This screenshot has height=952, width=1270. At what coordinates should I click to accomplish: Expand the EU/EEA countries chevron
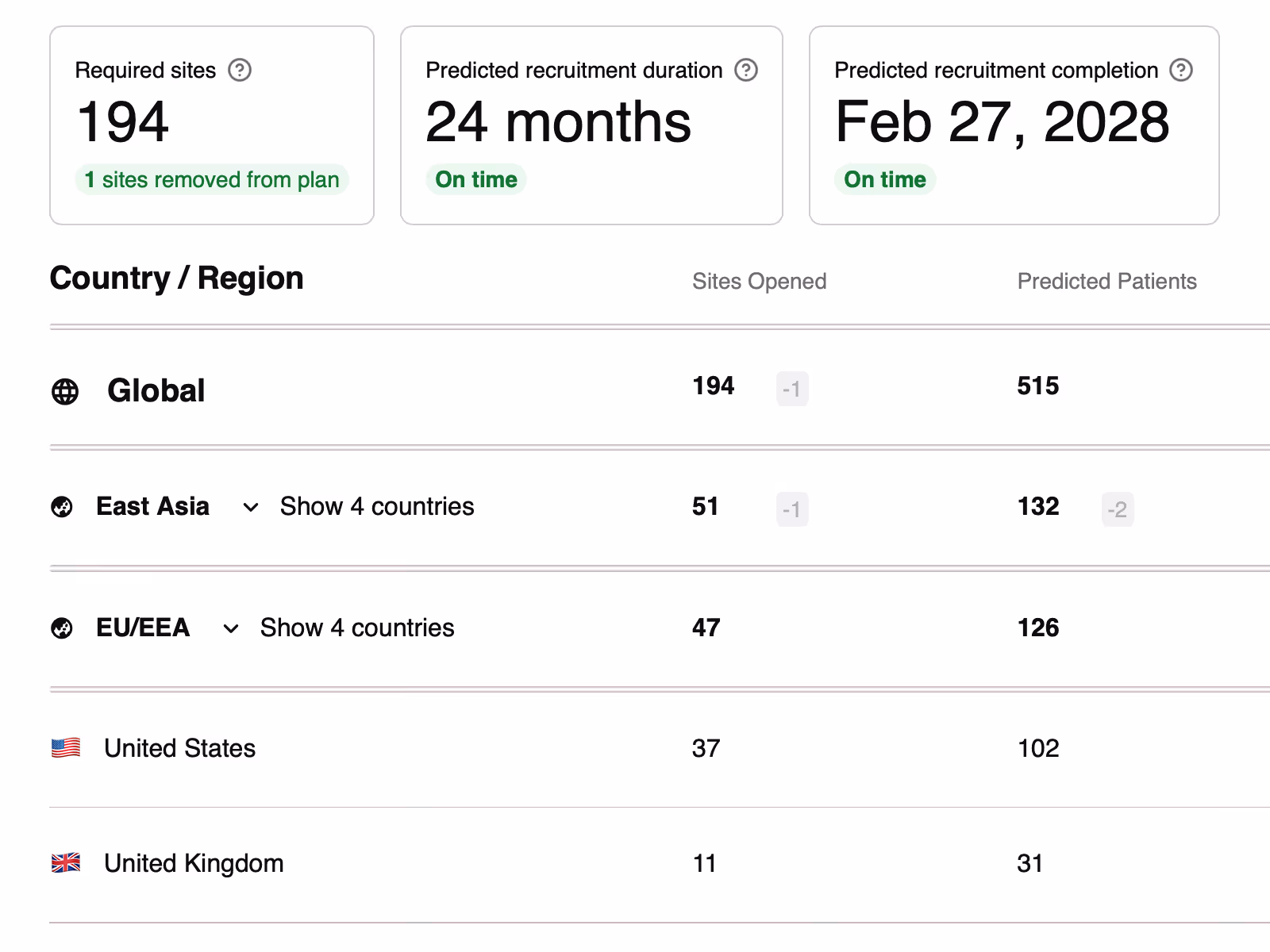231,629
